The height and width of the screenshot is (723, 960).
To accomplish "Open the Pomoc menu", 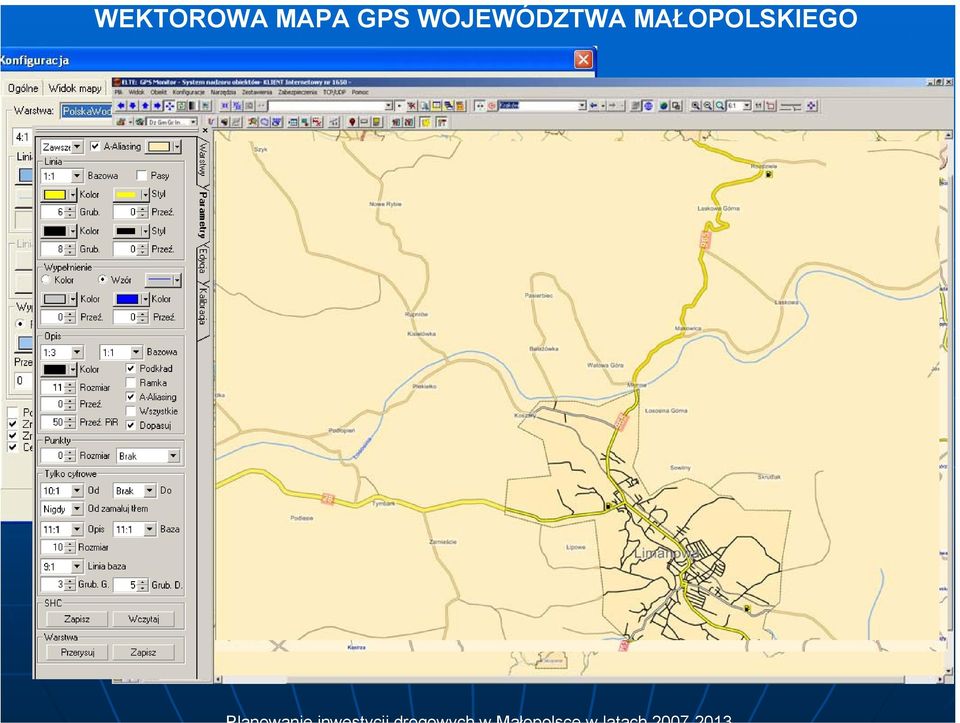I will point(360,92).
